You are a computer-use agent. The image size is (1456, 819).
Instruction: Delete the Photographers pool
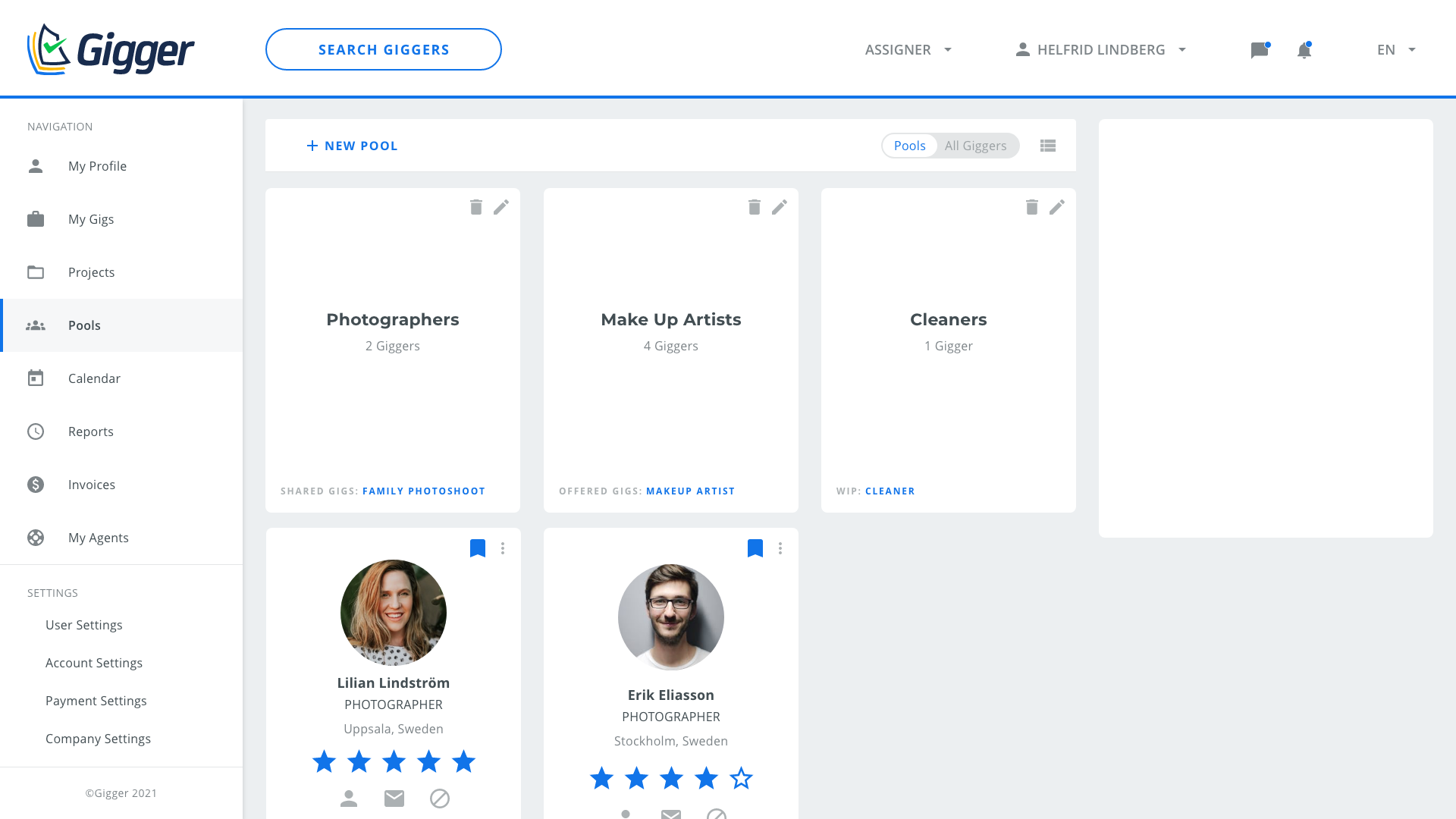coord(476,207)
